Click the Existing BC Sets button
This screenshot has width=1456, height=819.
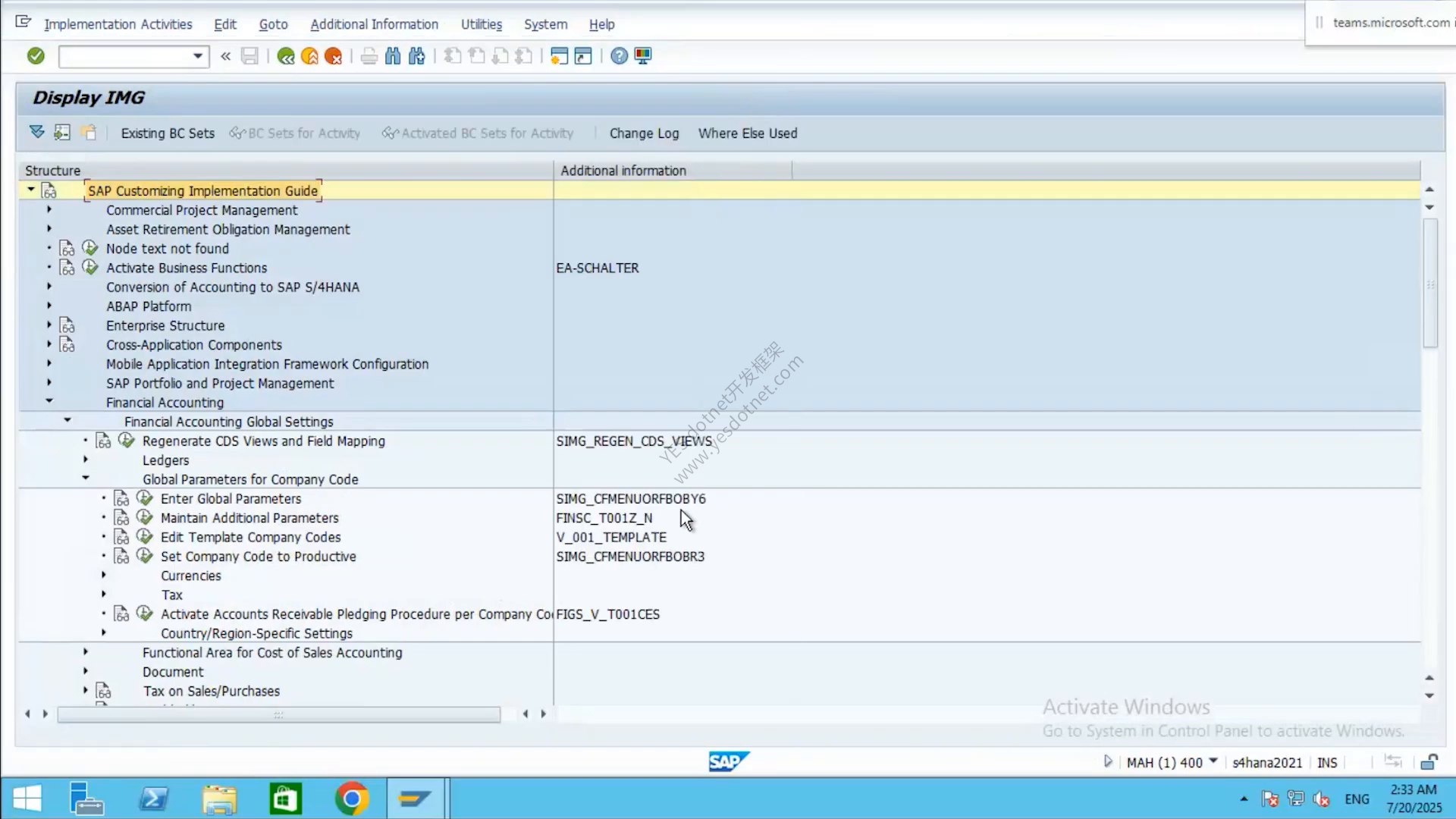tap(168, 133)
